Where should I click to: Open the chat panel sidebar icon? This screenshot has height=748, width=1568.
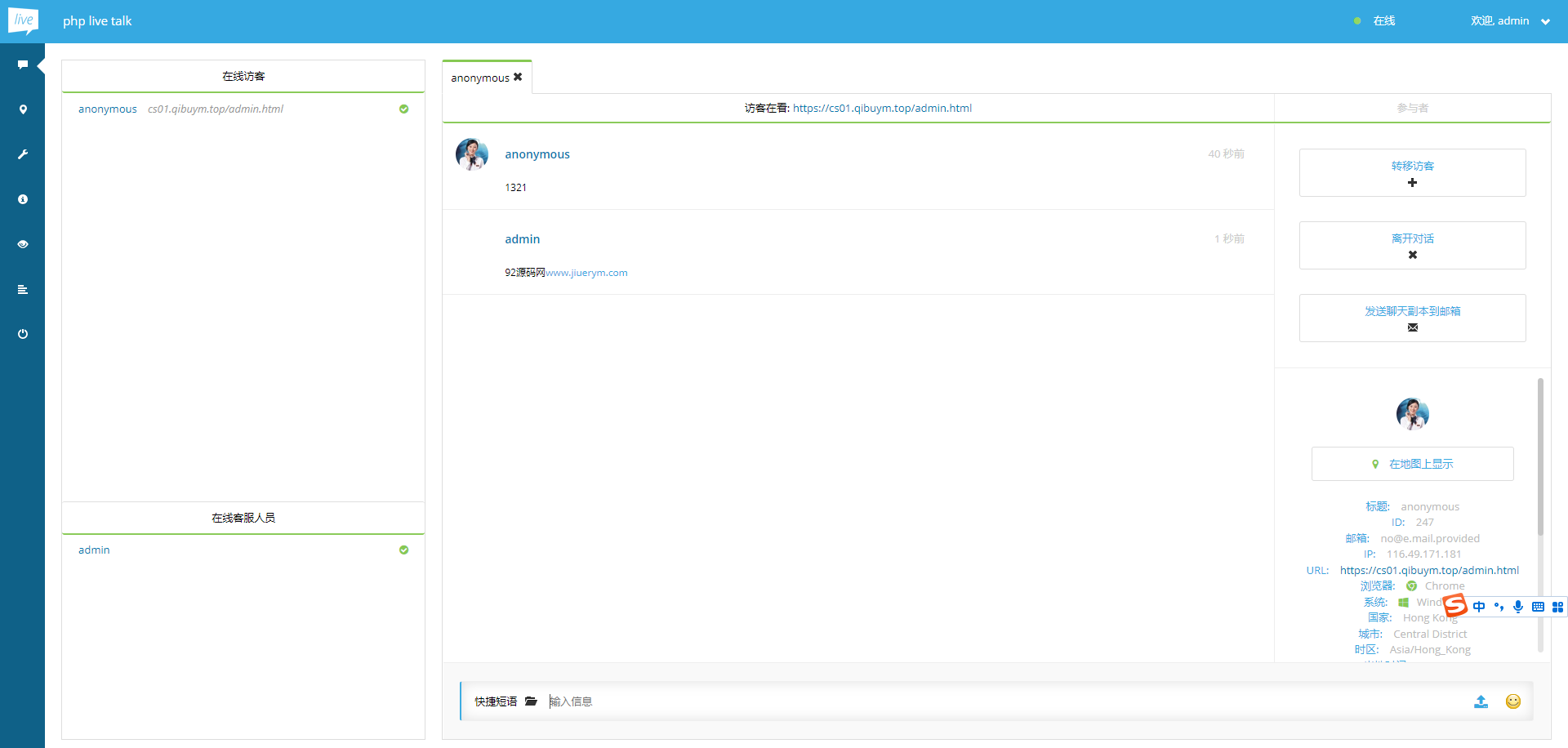pos(23,65)
